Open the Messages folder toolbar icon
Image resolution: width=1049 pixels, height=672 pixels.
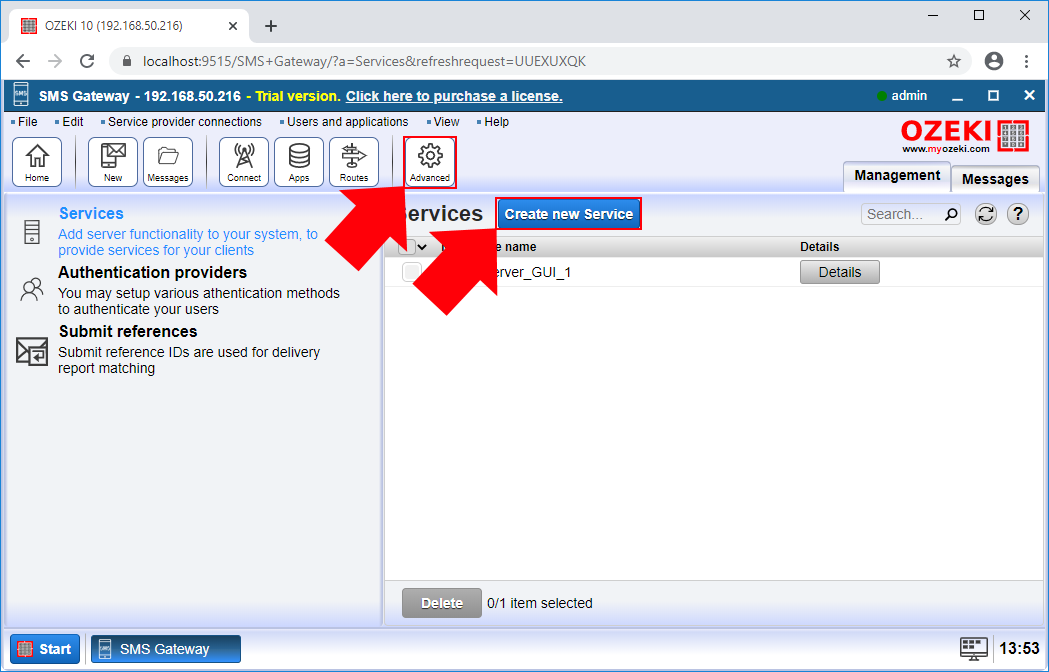coord(168,162)
